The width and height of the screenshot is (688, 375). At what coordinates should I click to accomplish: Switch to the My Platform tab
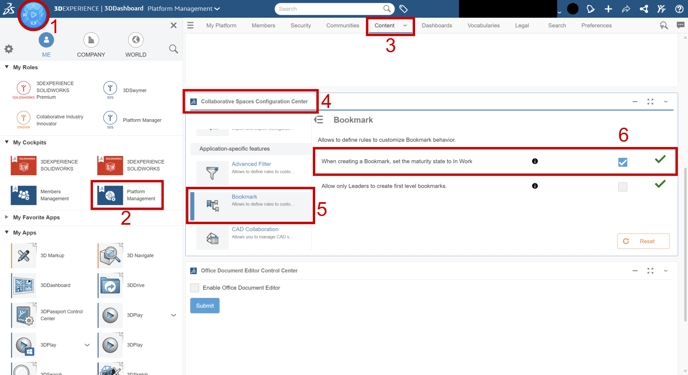[221, 25]
